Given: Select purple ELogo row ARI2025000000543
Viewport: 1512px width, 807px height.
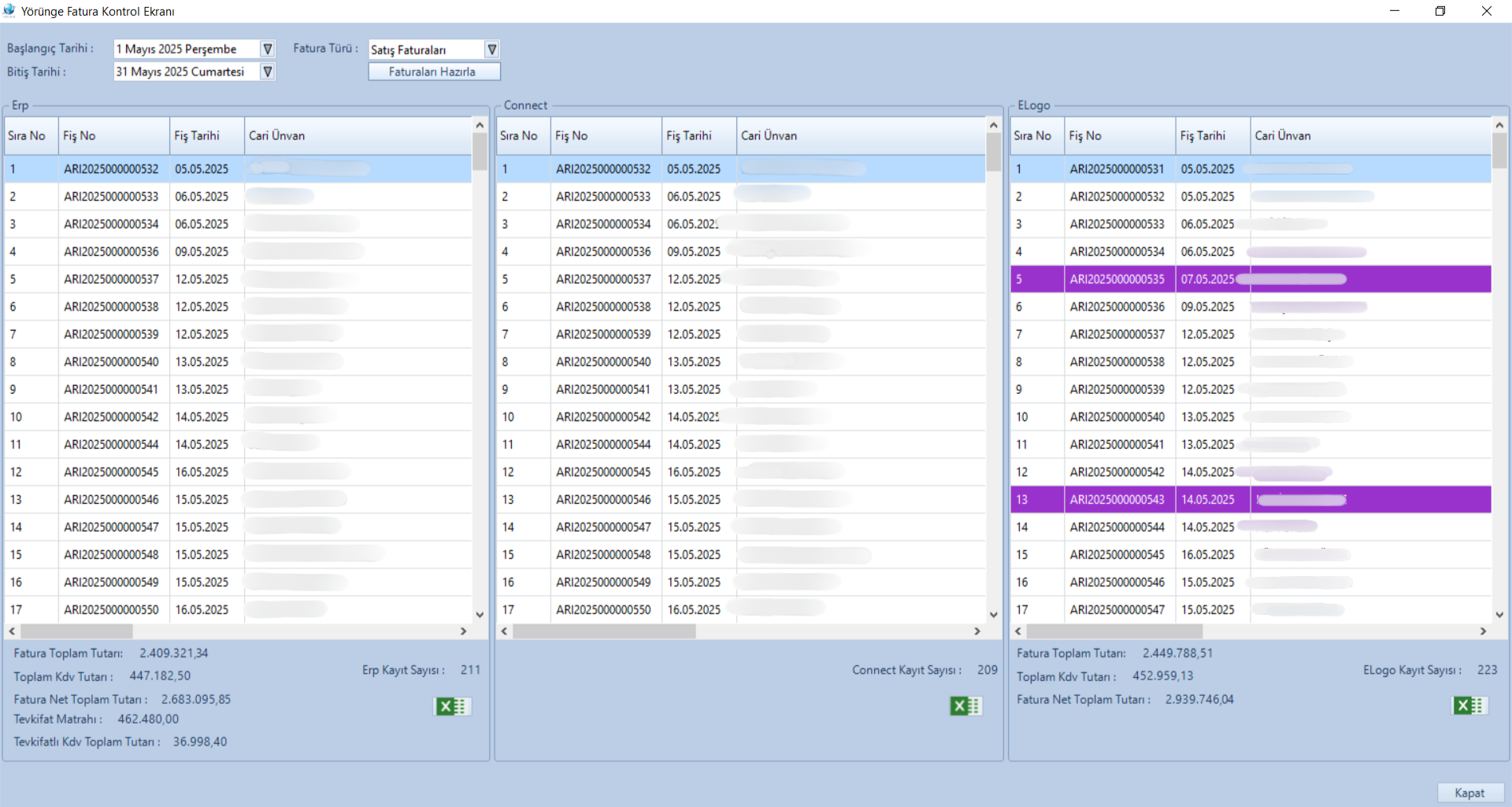Looking at the screenshot, I should 1117,500.
